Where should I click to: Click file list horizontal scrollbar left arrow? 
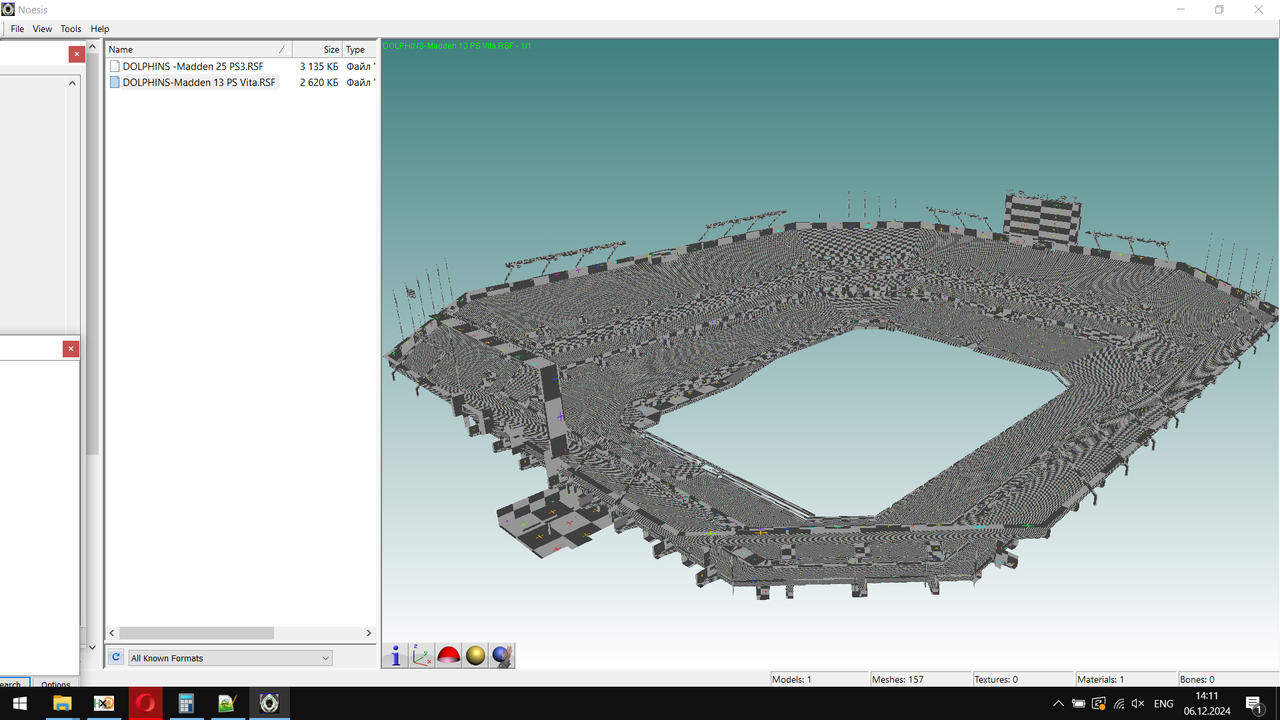pyautogui.click(x=112, y=633)
